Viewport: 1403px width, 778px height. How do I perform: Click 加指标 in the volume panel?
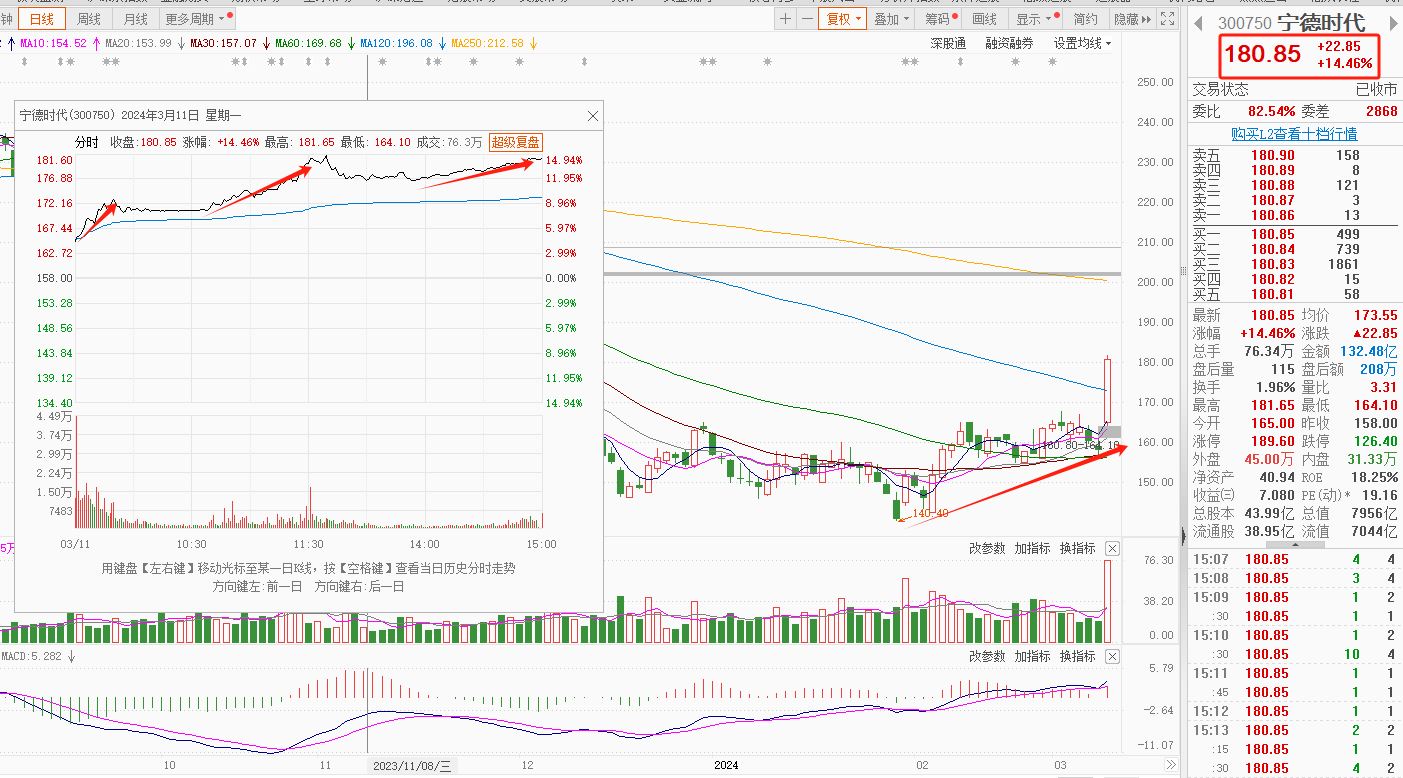point(1032,548)
